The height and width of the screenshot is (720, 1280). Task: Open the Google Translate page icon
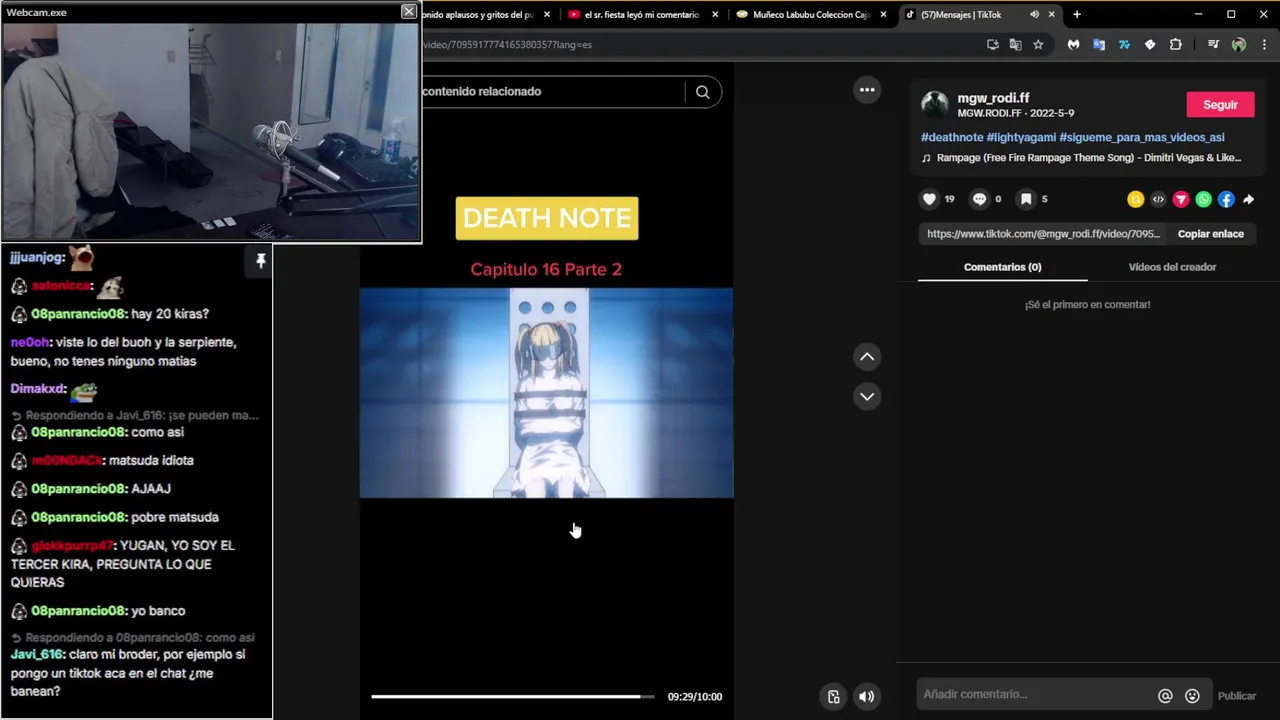pyautogui.click(x=1015, y=45)
